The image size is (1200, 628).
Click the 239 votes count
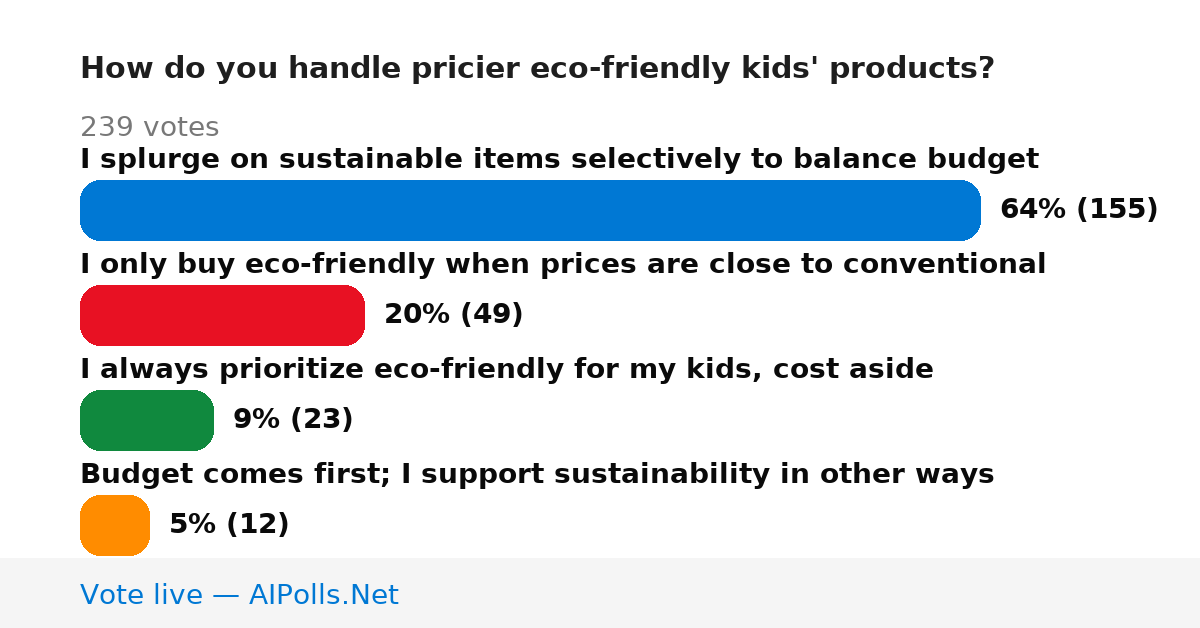coord(149,127)
